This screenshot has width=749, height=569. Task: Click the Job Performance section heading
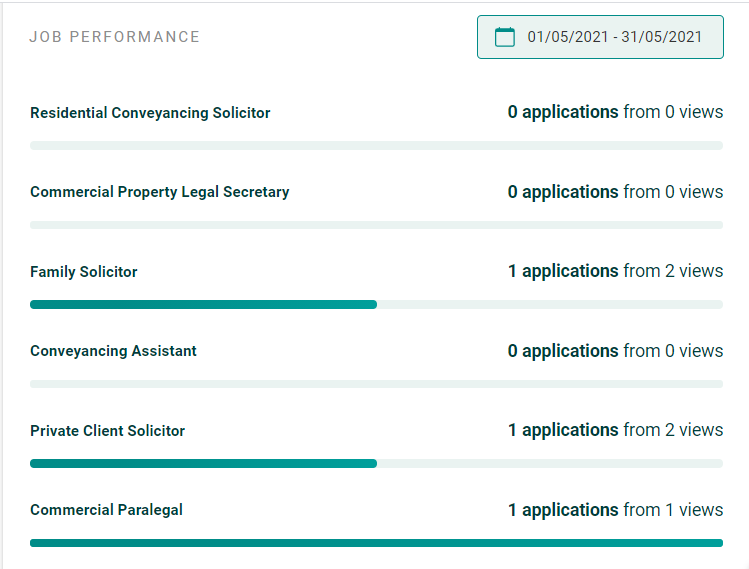click(114, 37)
